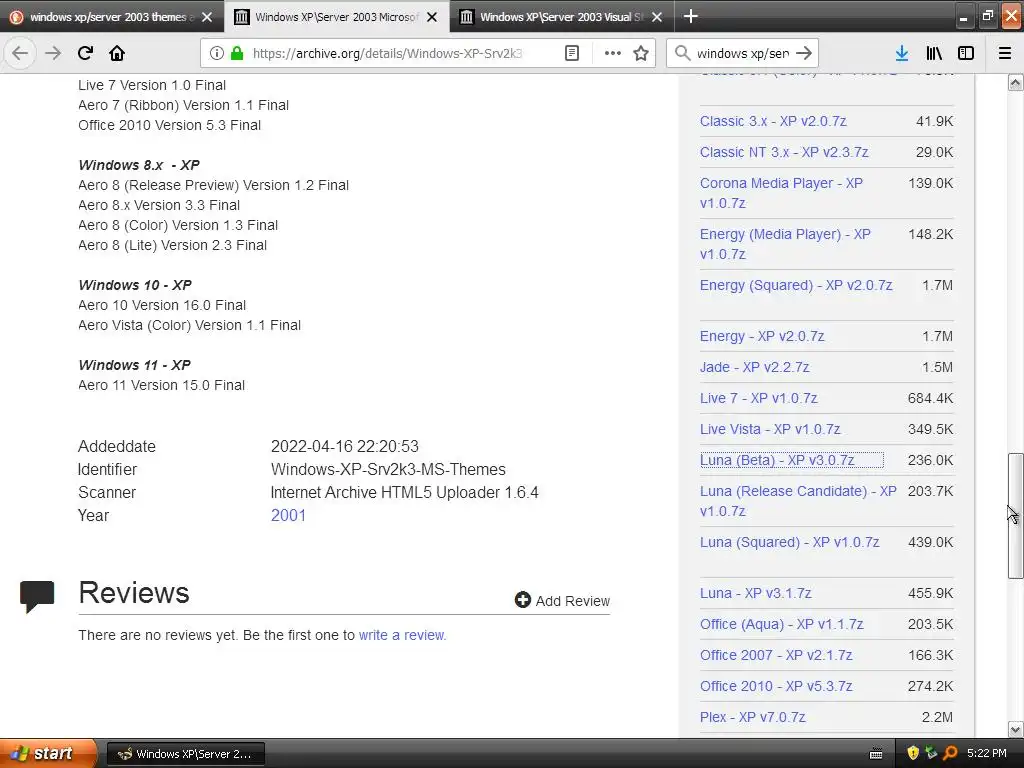Download Live 7 - XP v1.0.7z
1024x768 pixels.
[x=759, y=398]
